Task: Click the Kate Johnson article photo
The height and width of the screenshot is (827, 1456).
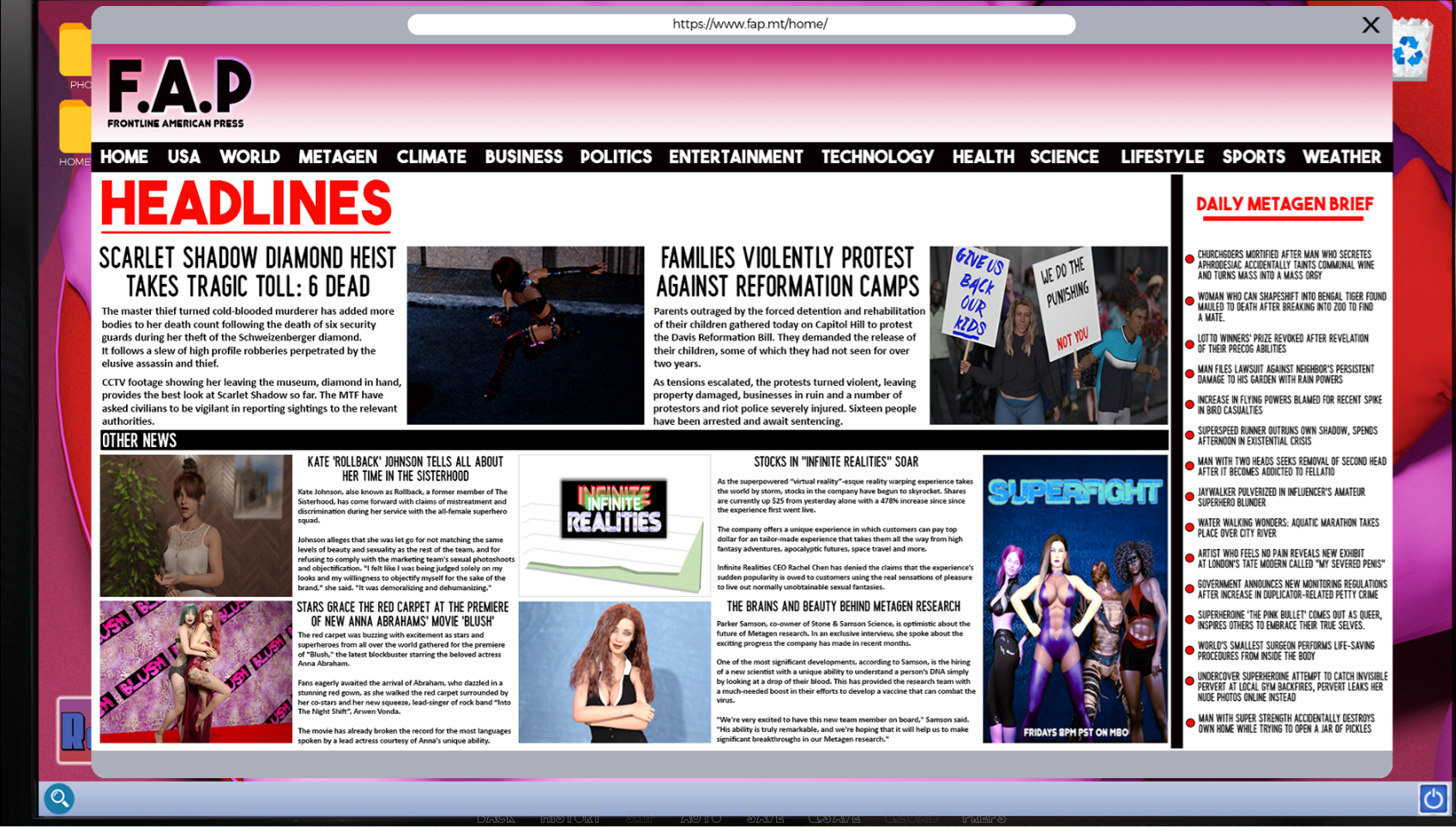Action: (x=196, y=525)
